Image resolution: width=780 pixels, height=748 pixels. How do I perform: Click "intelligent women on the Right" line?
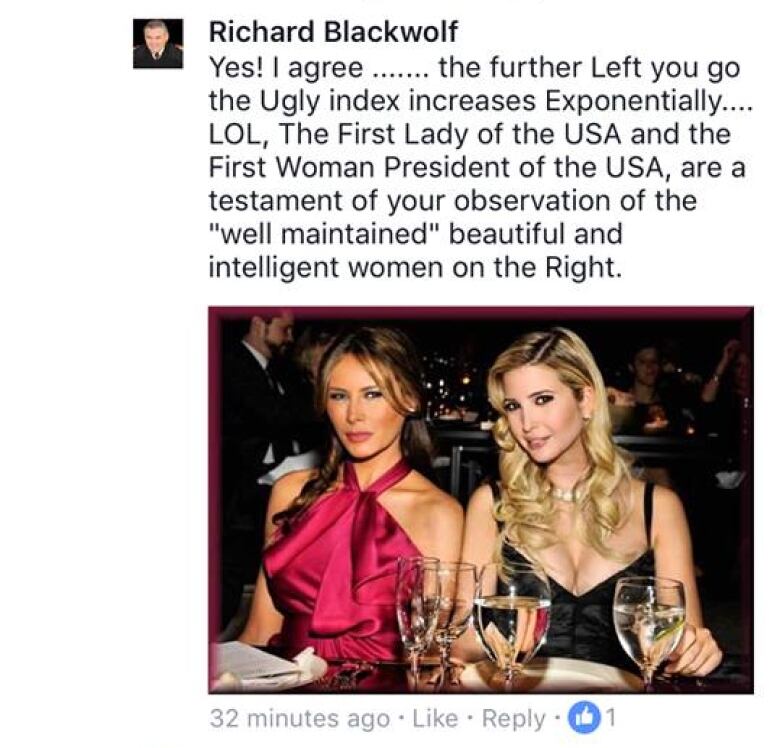(x=415, y=268)
